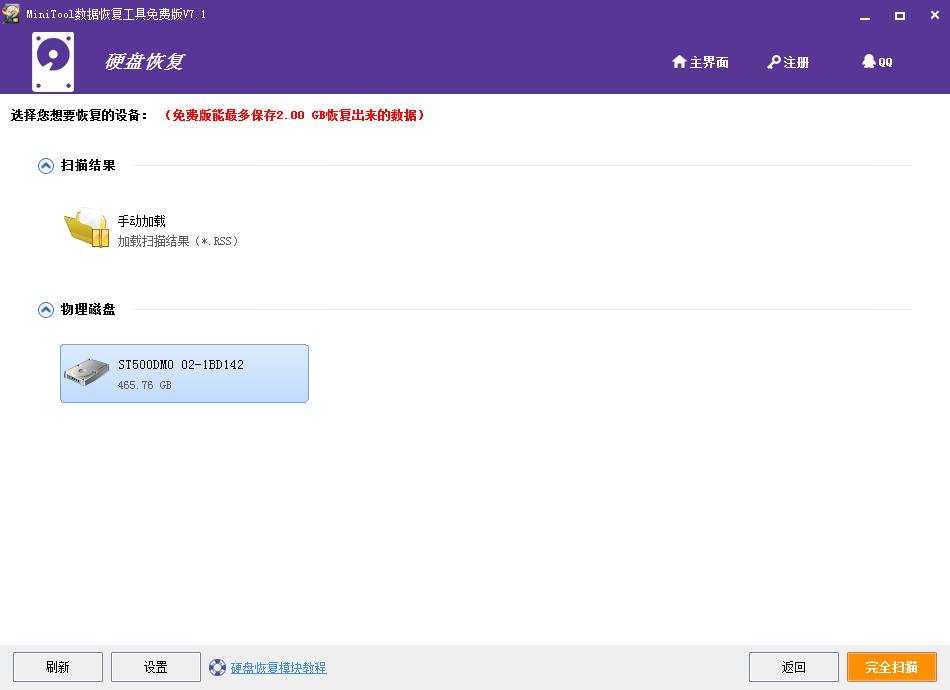Select 手动加载 text label
The height and width of the screenshot is (690, 950).
(141, 221)
